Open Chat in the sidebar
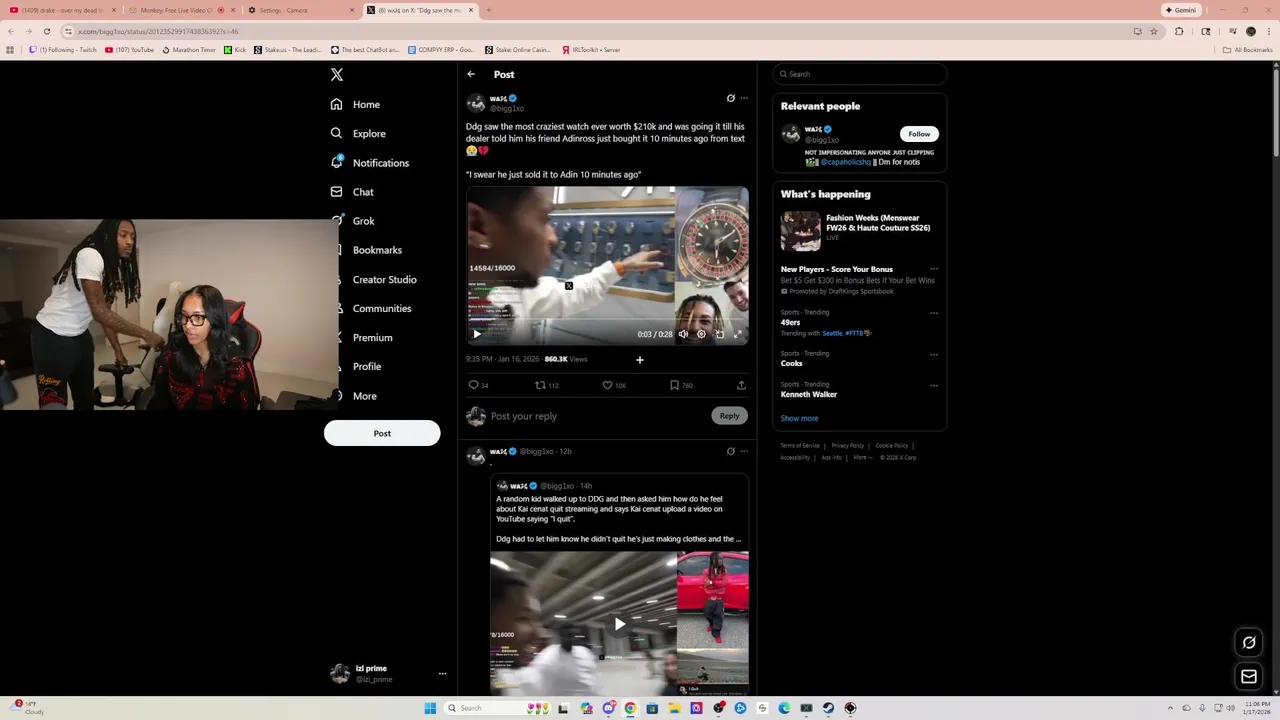The height and width of the screenshot is (720, 1280). point(363,192)
